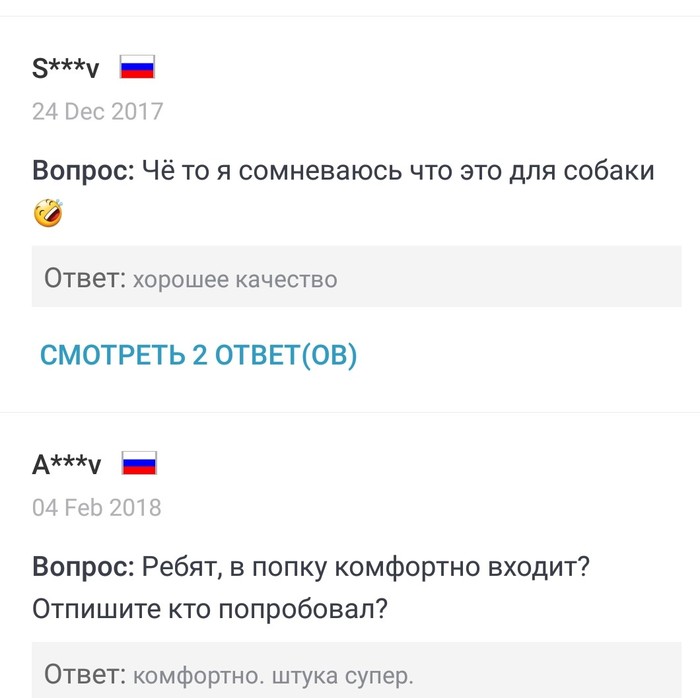
Task: Expand СМОТРЕТЬ 2 ОТВЕТ(ОВ) replies
Action: 198,355
